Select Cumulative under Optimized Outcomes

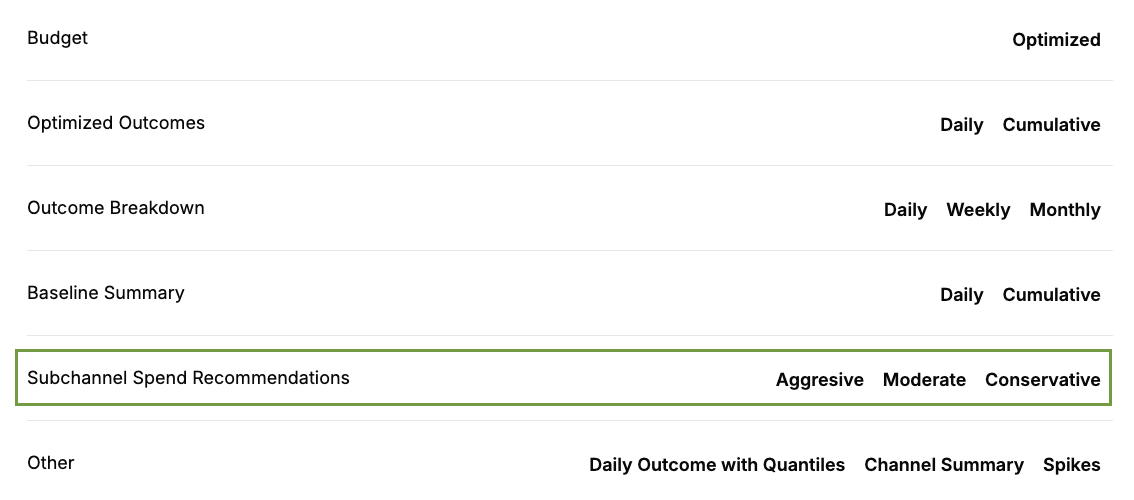[x=1051, y=125]
